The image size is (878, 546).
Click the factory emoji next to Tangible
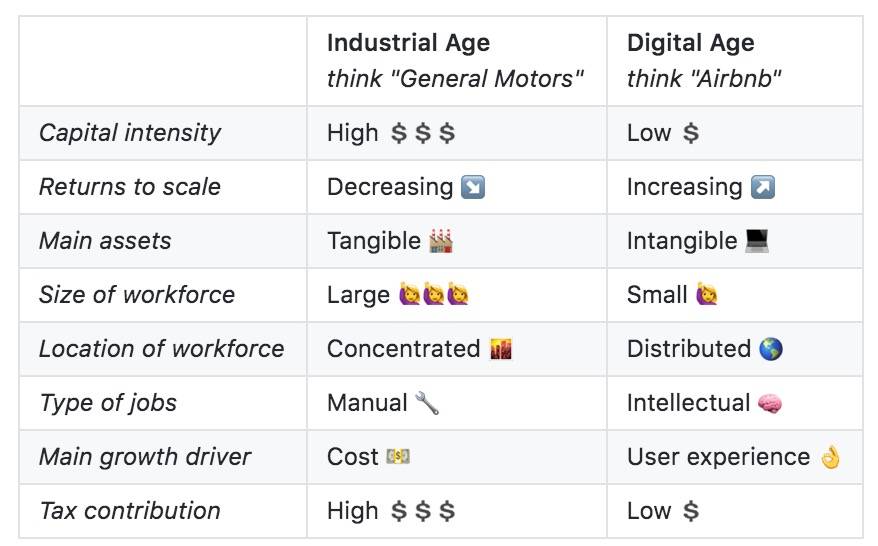pos(441,241)
